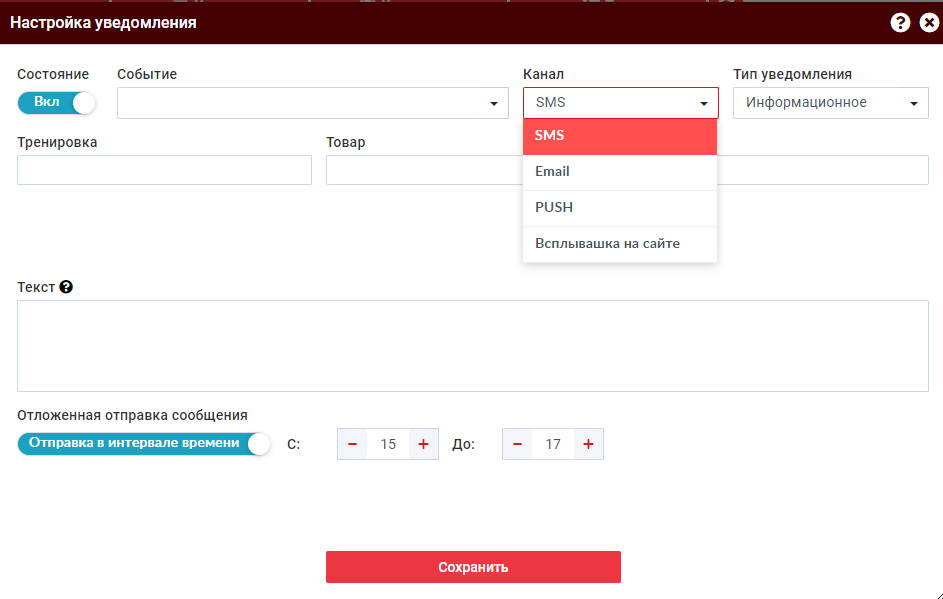Collapse the Канал dropdown showing SMS
Viewport: 943px width, 599px height.
tap(620, 103)
